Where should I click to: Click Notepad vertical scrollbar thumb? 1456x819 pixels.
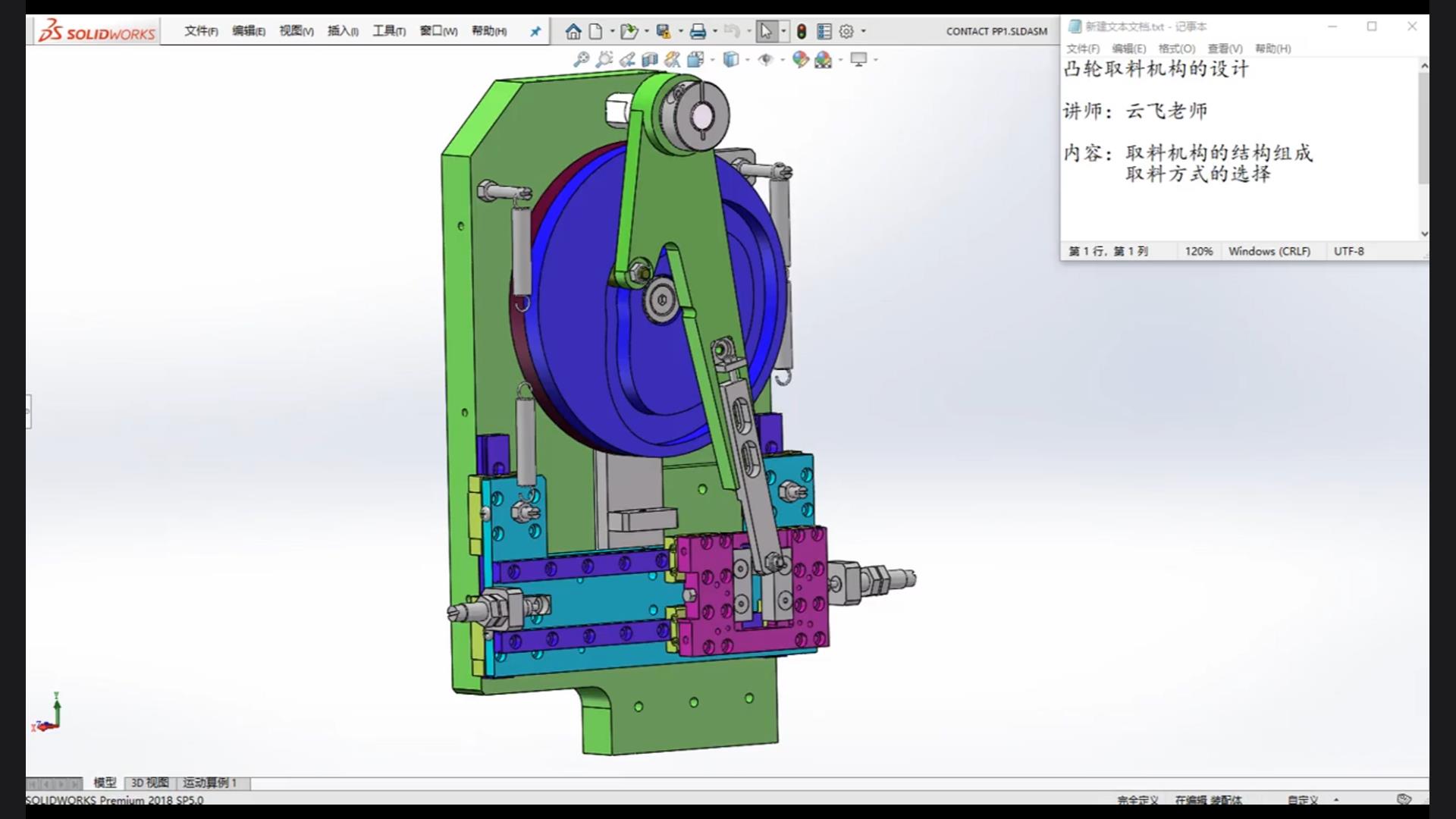[x=1423, y=129]
